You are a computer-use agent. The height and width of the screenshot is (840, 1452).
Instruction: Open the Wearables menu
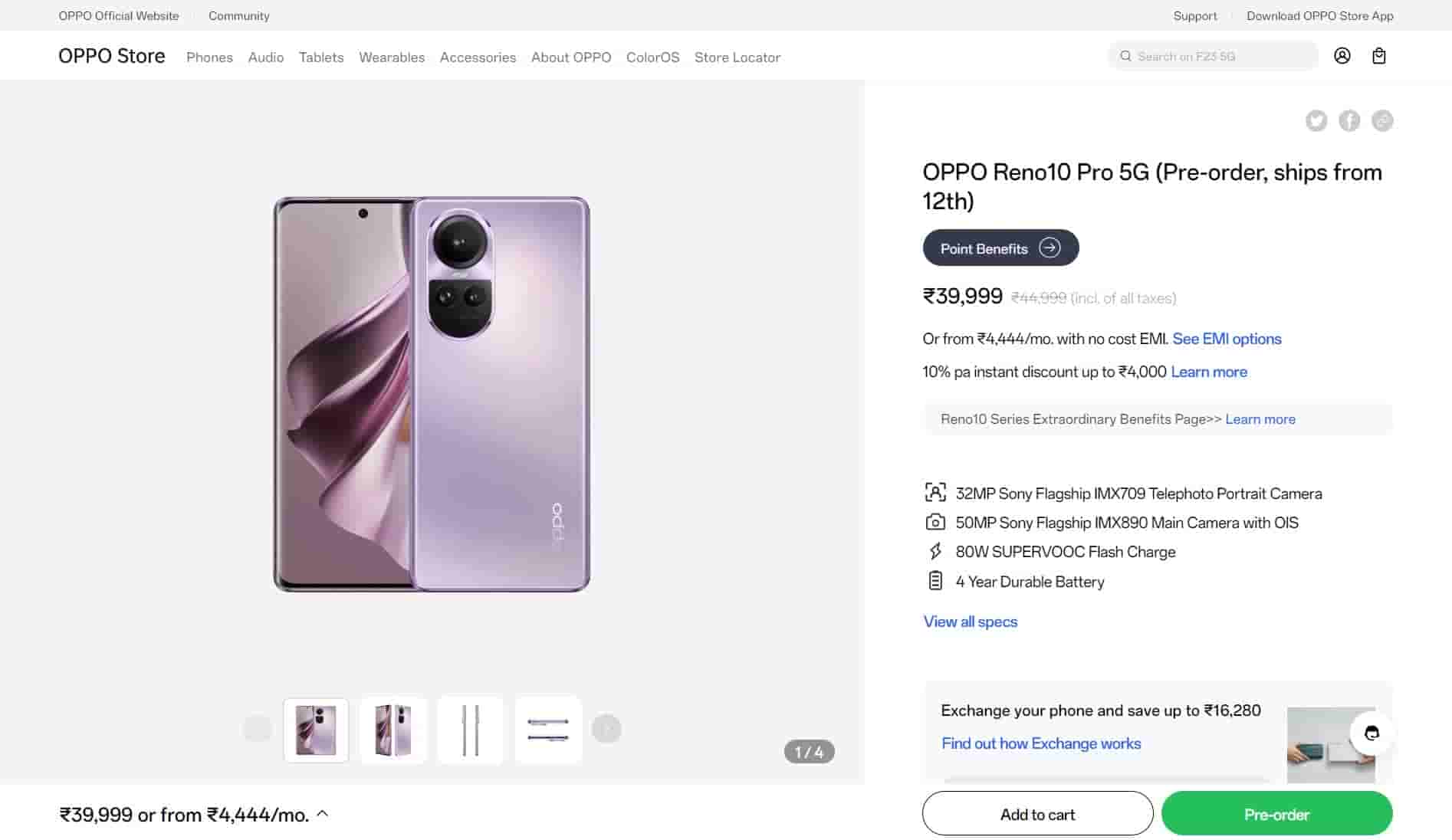[x=392, y=57]
